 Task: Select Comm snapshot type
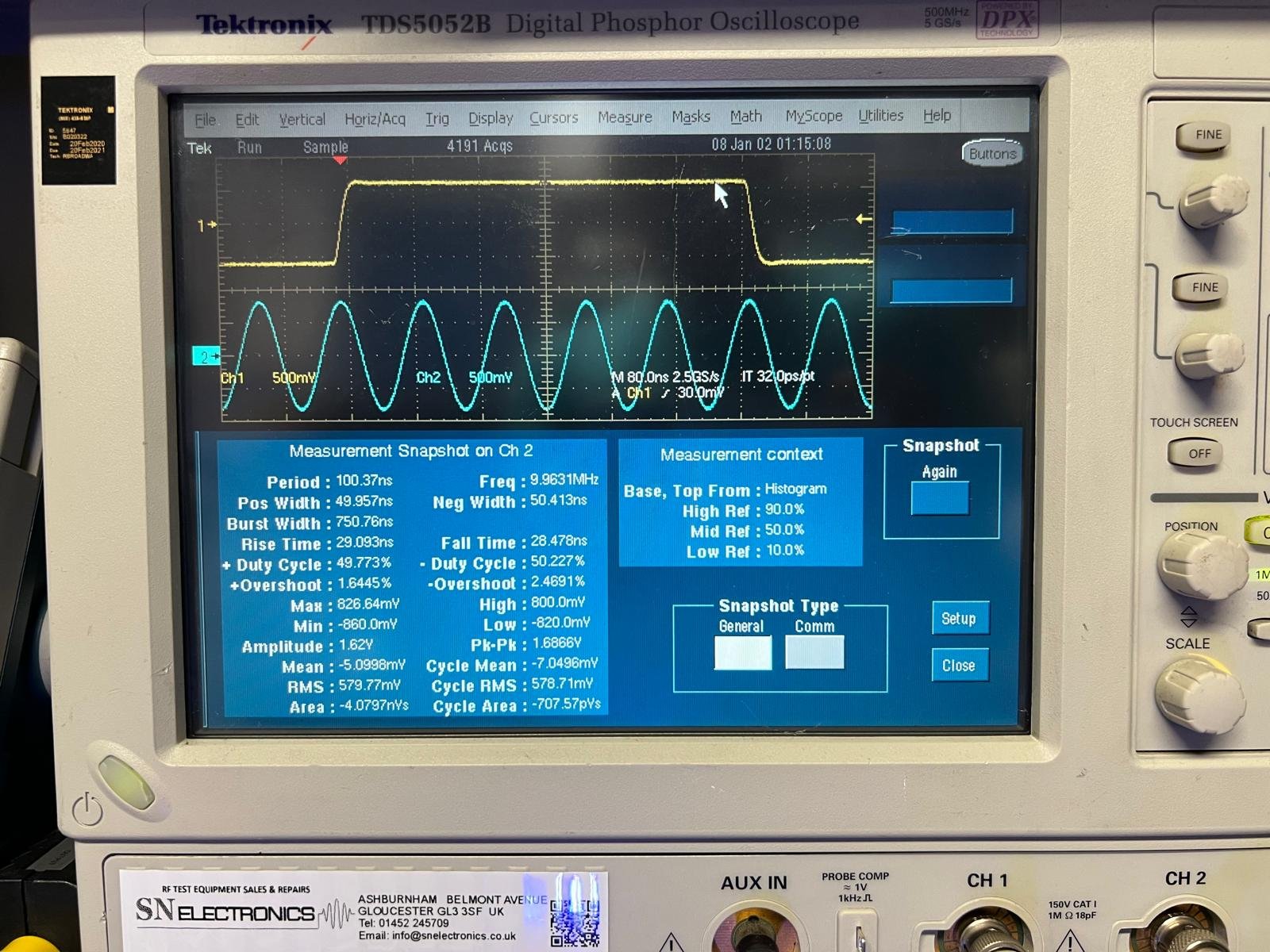pyautogui.click(x=814, y=652)
